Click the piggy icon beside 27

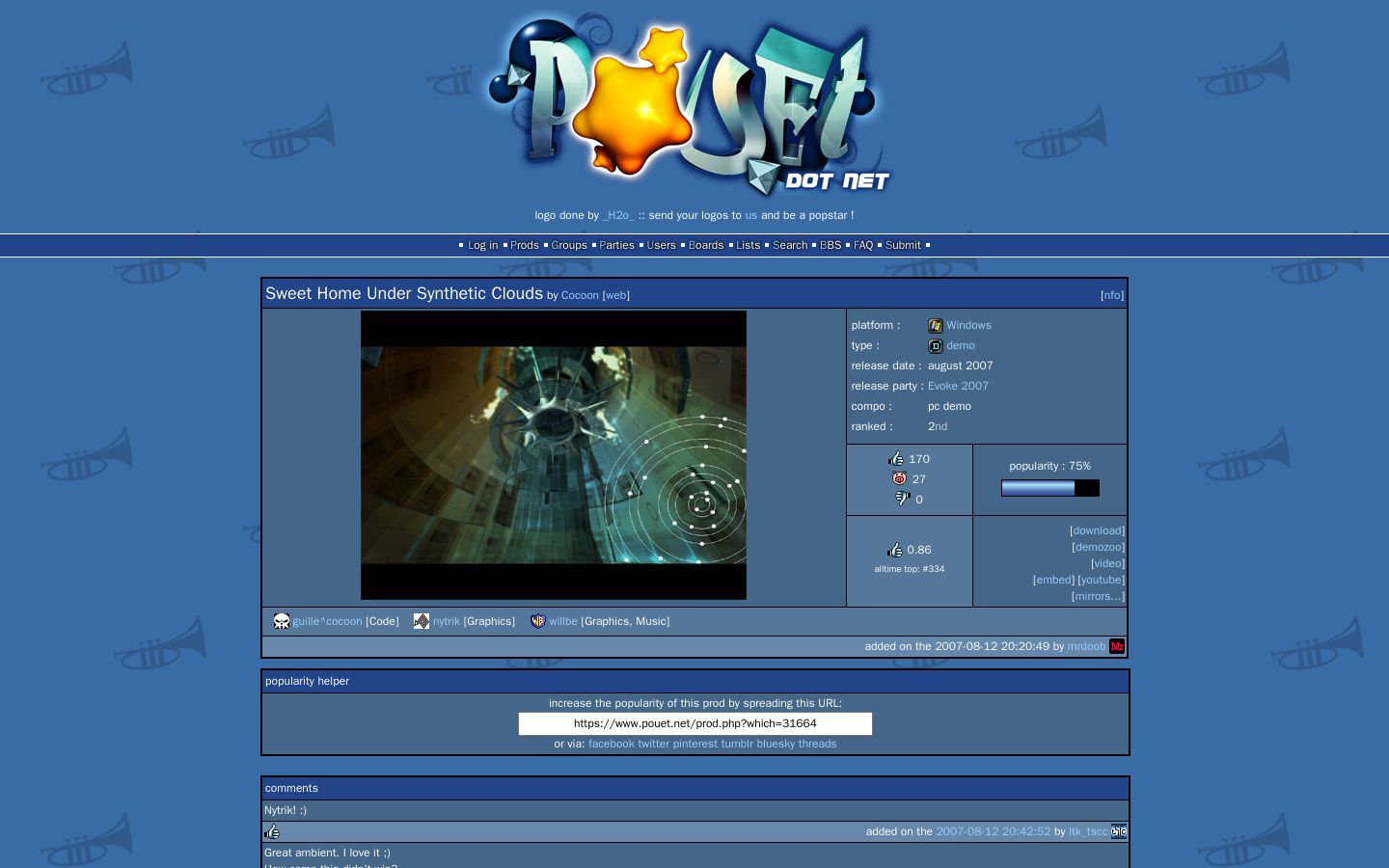900,479
